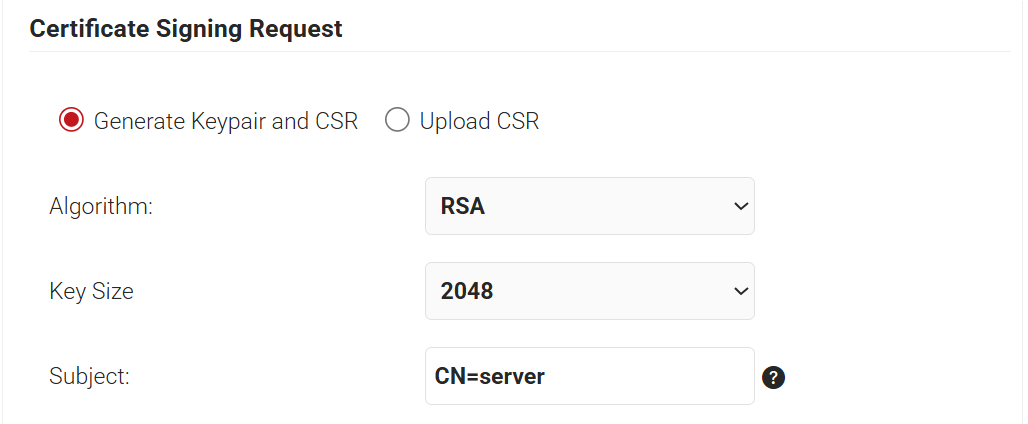Click the "Algorithm:" field label
Viewport: 1028px width, 424px height.
pos(101,207)
